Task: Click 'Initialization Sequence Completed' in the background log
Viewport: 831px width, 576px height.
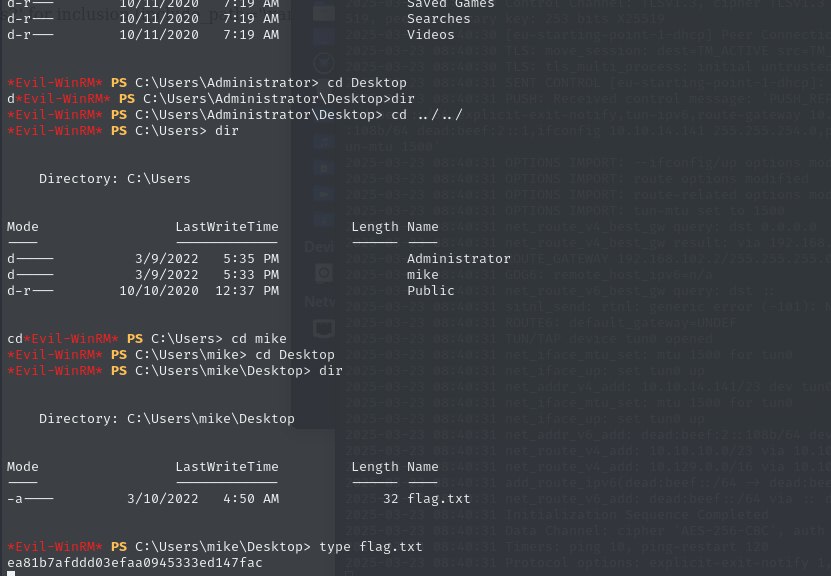Action: pos(636,515)
